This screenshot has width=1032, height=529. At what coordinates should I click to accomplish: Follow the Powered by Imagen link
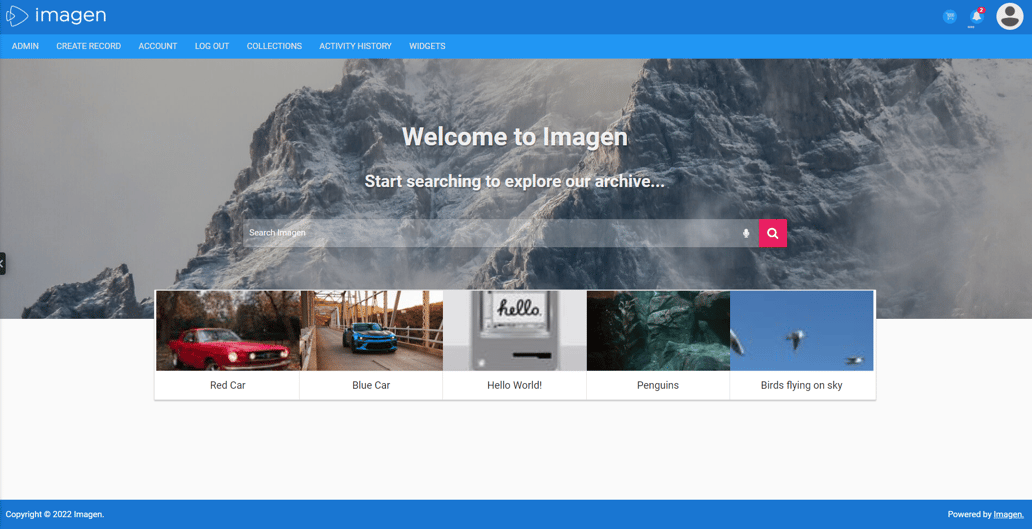tap(1008, 515)
